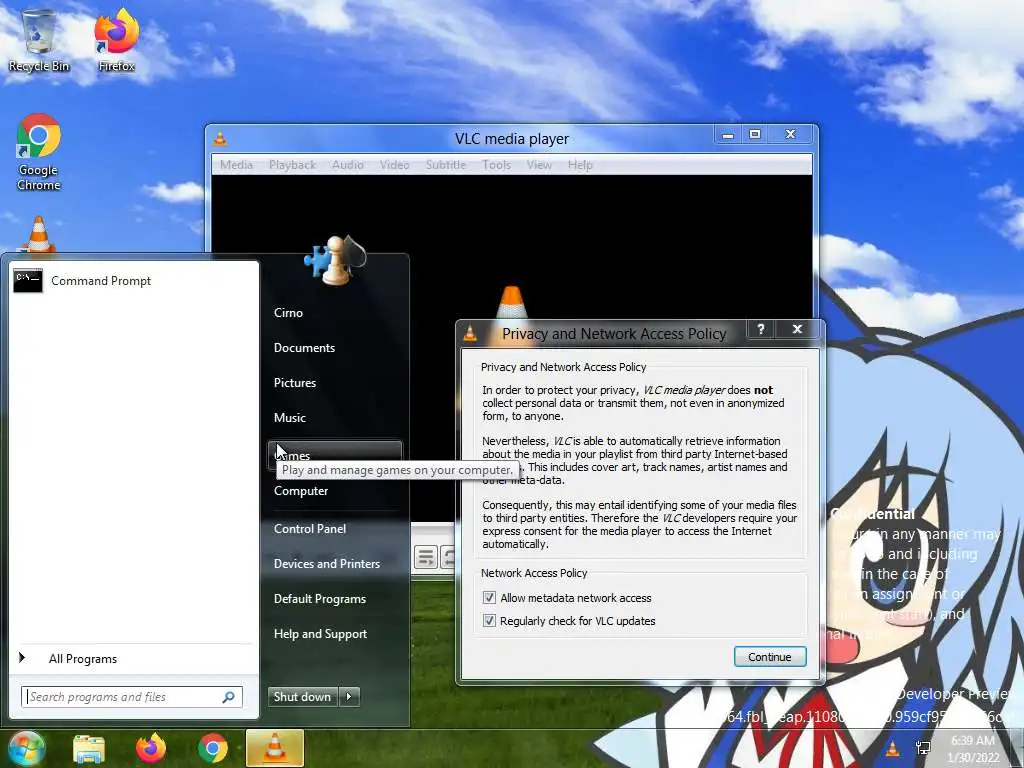Click the Shut down button
This screenshot has width=1024, height=768.
[302, 697]
